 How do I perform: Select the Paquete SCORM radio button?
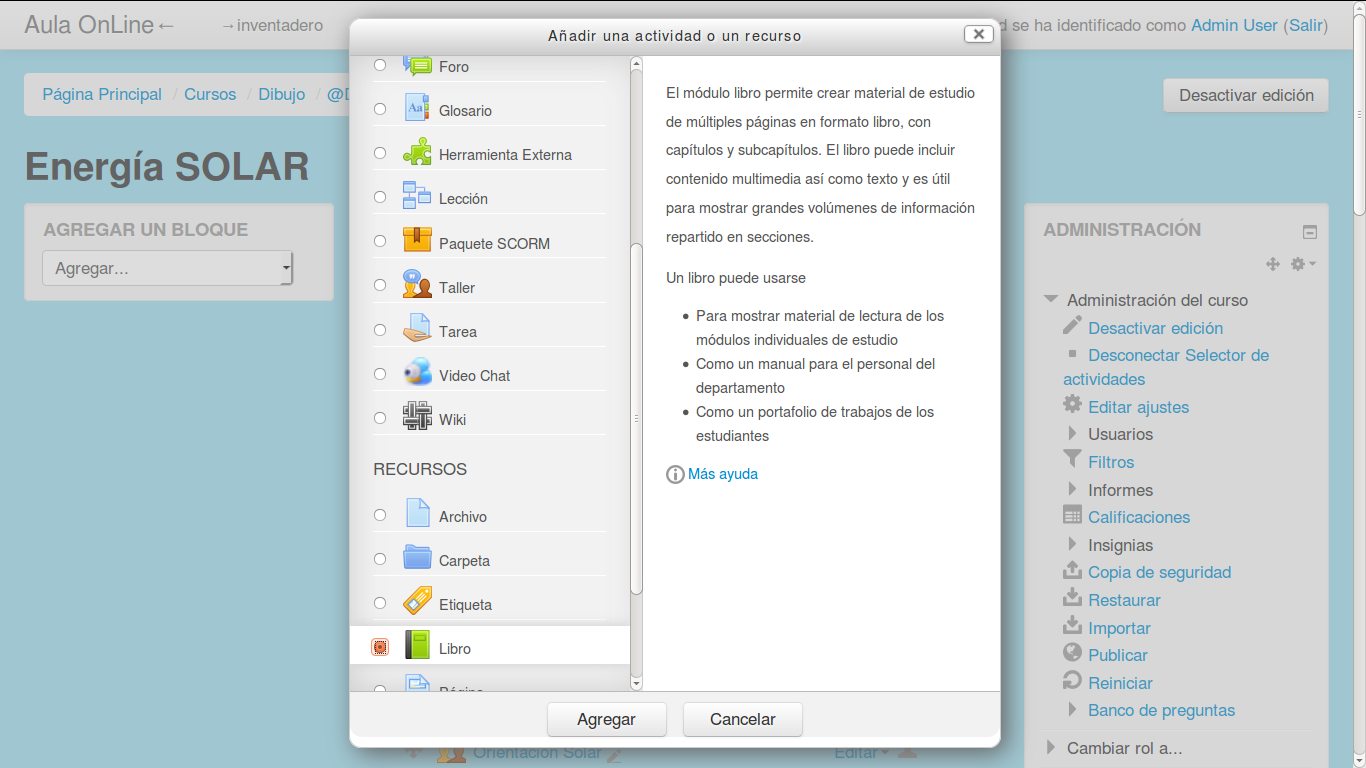pyautogui.click(x=380, y=241)
